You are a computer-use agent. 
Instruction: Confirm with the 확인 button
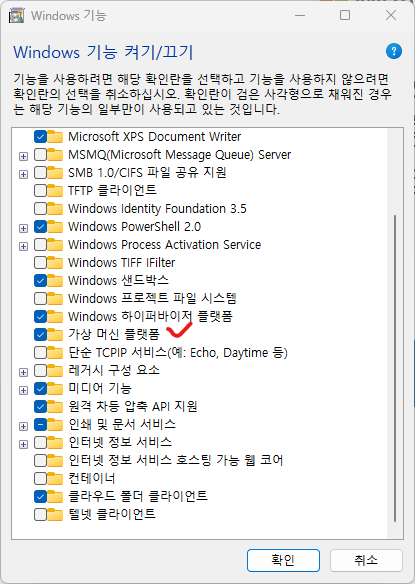283,560
